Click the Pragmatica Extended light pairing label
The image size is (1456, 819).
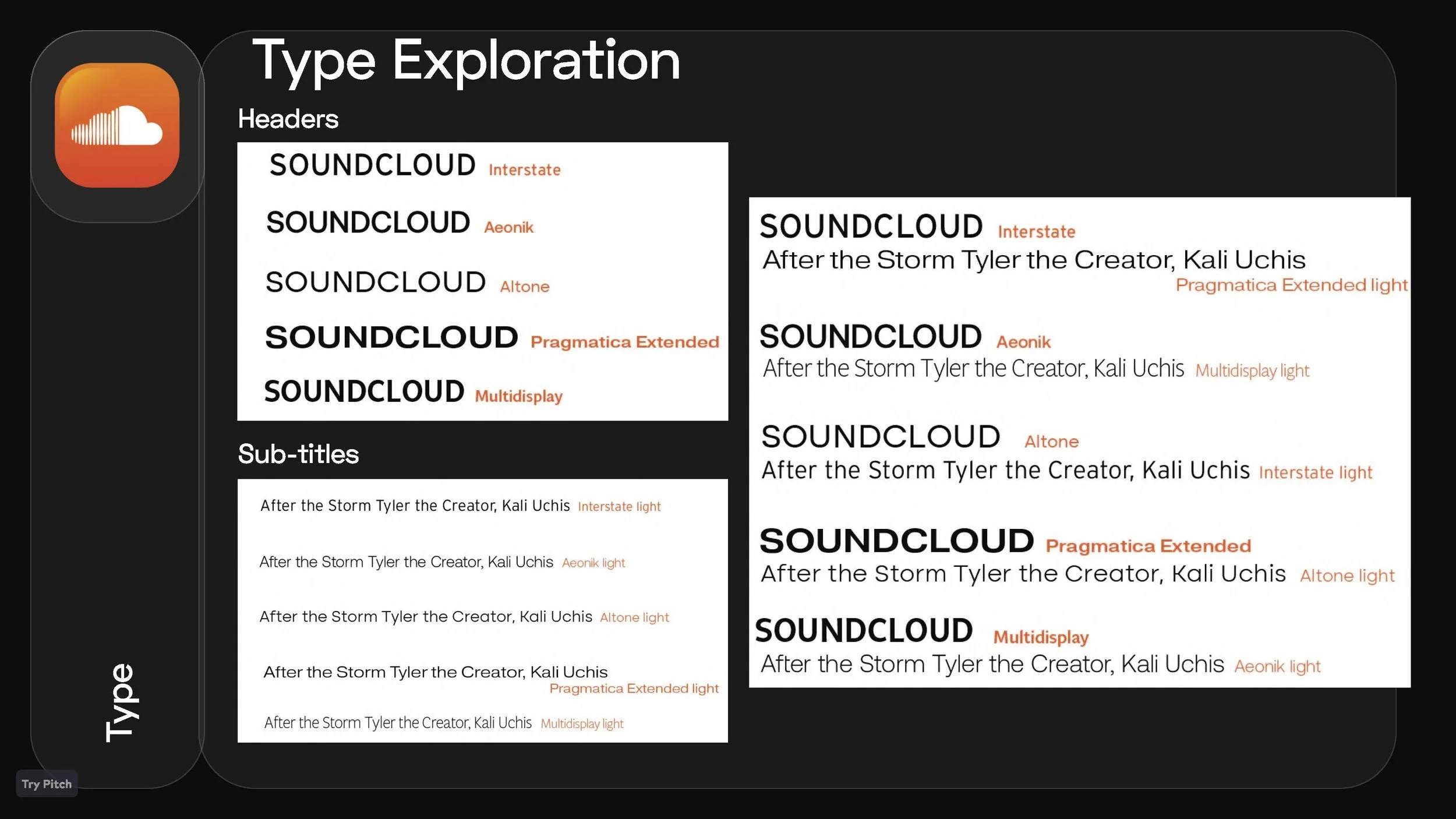pyautogui.click(x=1291, y=285)
